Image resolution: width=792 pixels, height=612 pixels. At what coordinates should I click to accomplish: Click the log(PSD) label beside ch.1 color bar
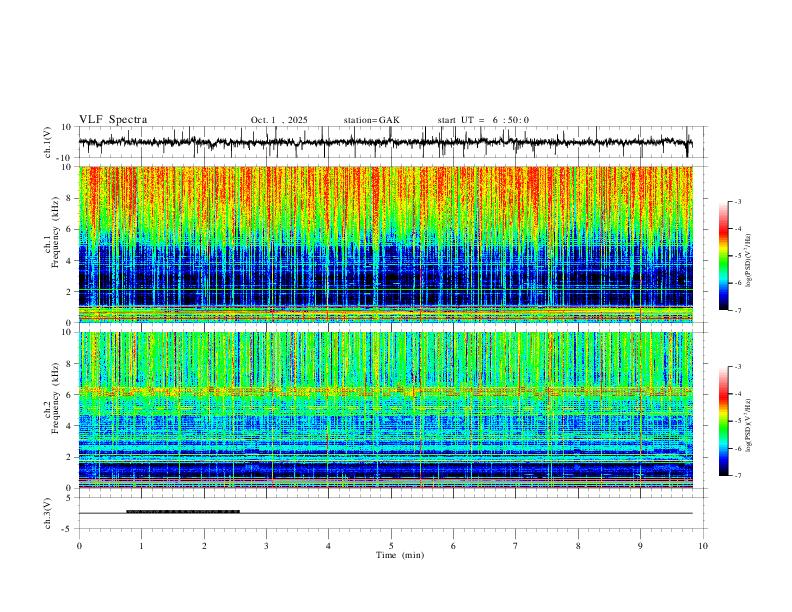click(x=749, y=261)
